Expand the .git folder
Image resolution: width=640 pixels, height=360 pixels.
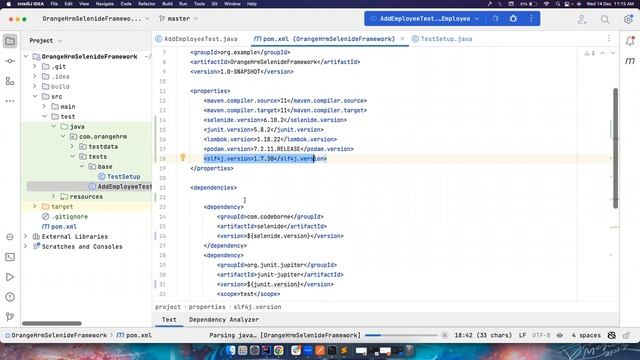pyautogui.click(x=35, y=67)
